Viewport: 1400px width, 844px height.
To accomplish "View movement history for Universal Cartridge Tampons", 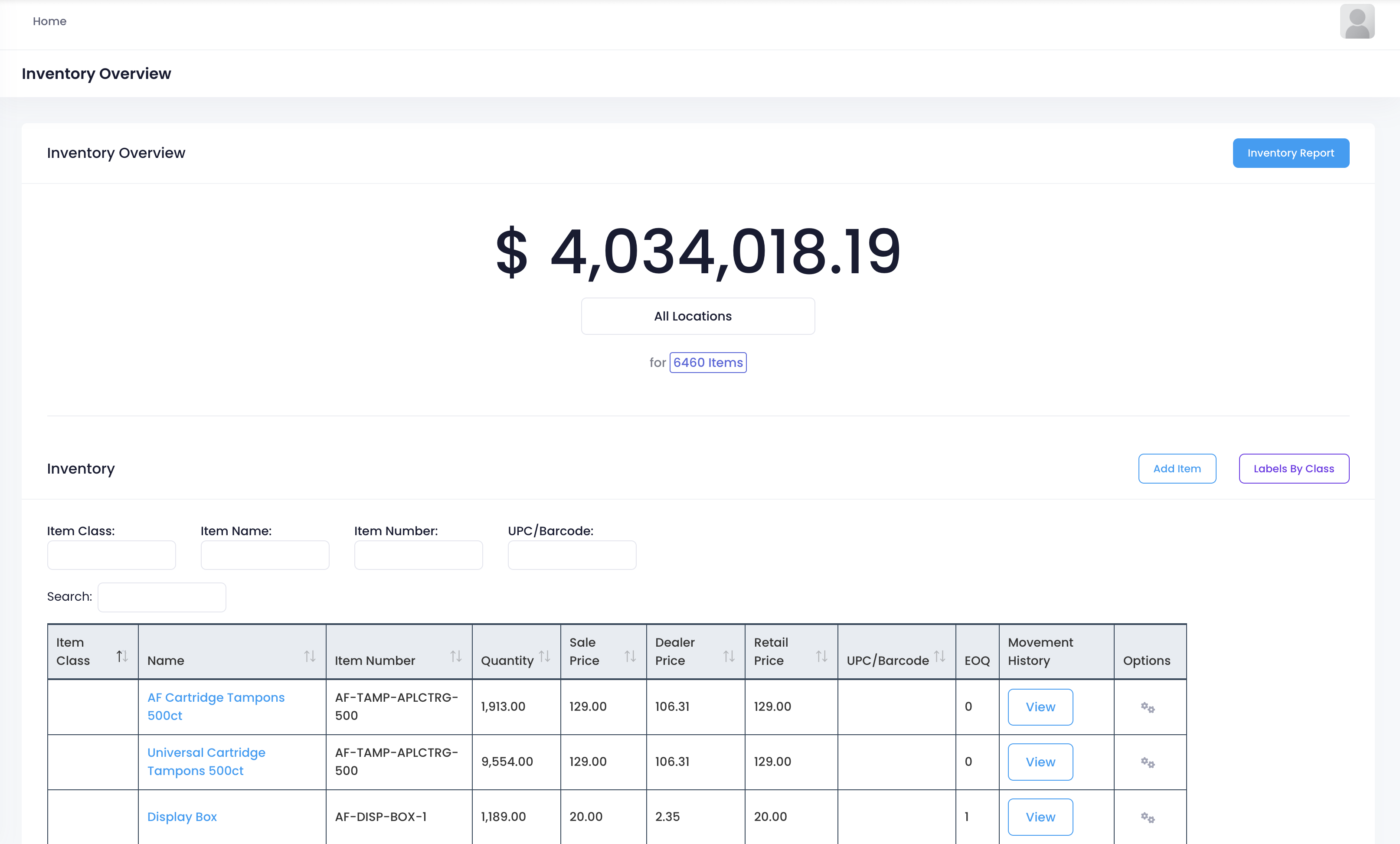I will tap(1040, 762).
